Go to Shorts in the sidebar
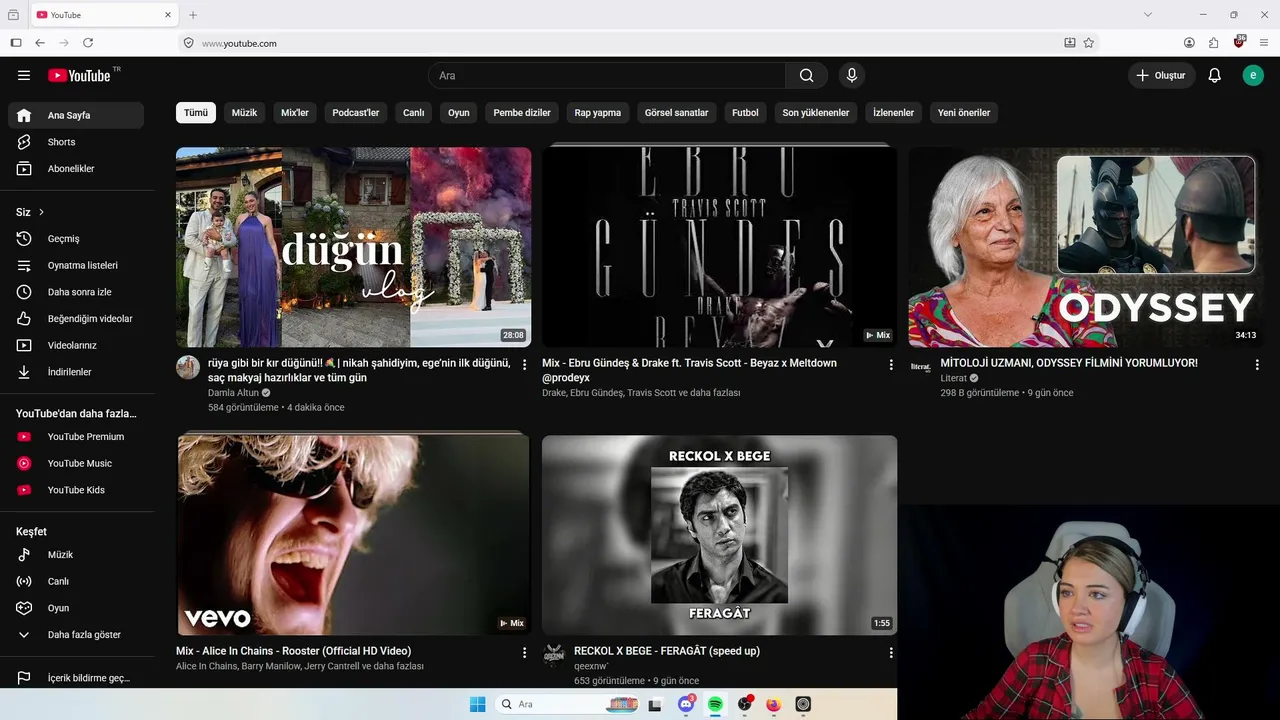 [x=76, y=142]
